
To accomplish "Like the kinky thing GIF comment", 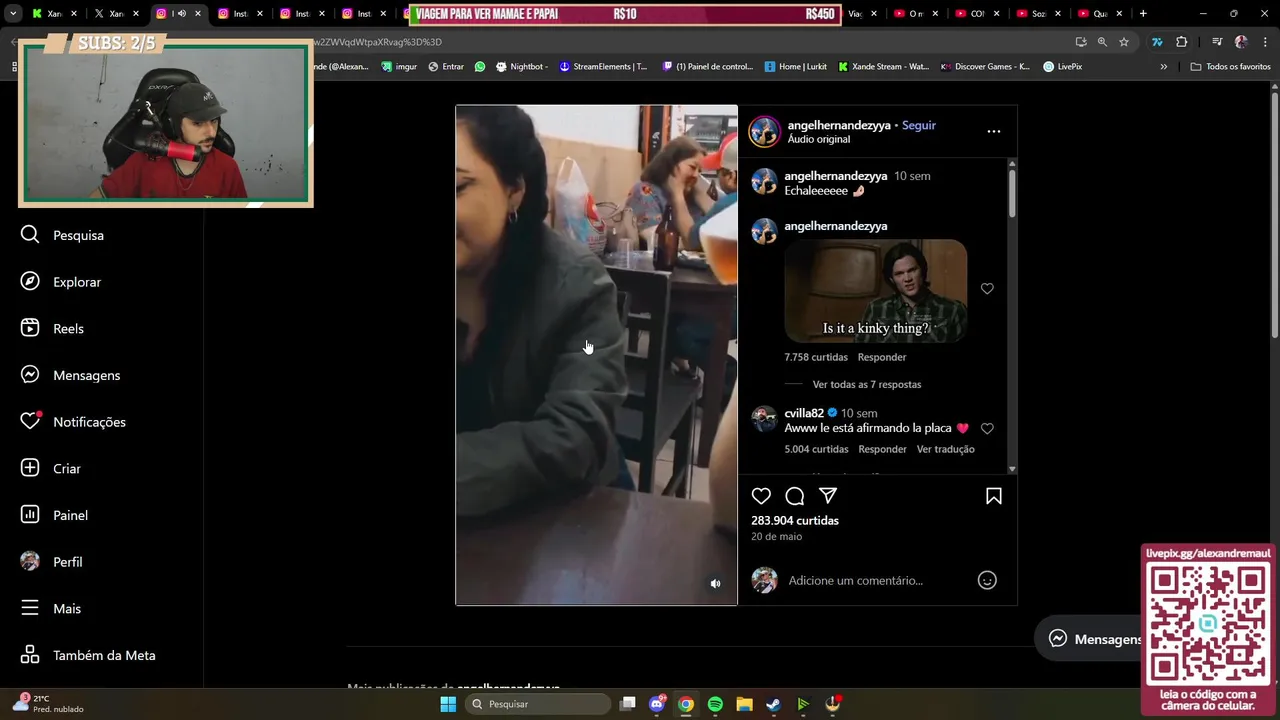I will coord(987,289).
